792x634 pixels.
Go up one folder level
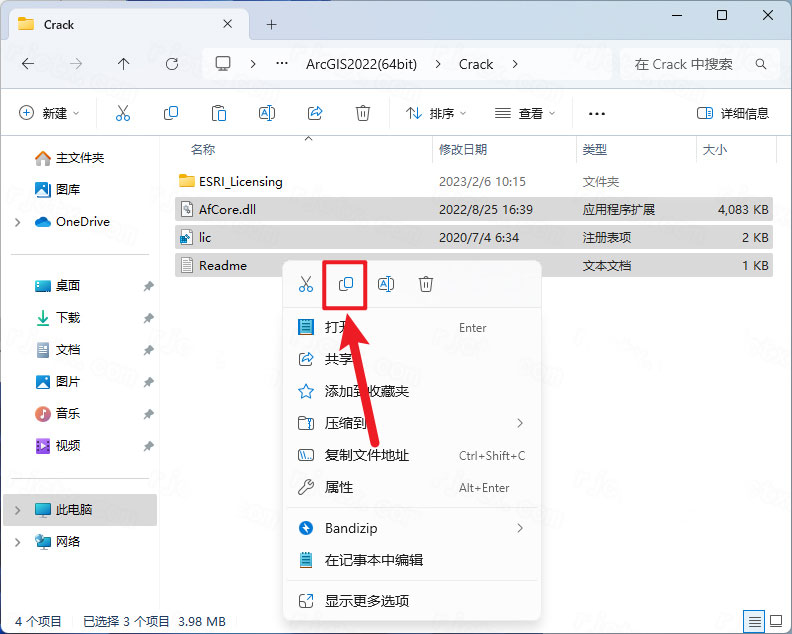tap(123, 64)
